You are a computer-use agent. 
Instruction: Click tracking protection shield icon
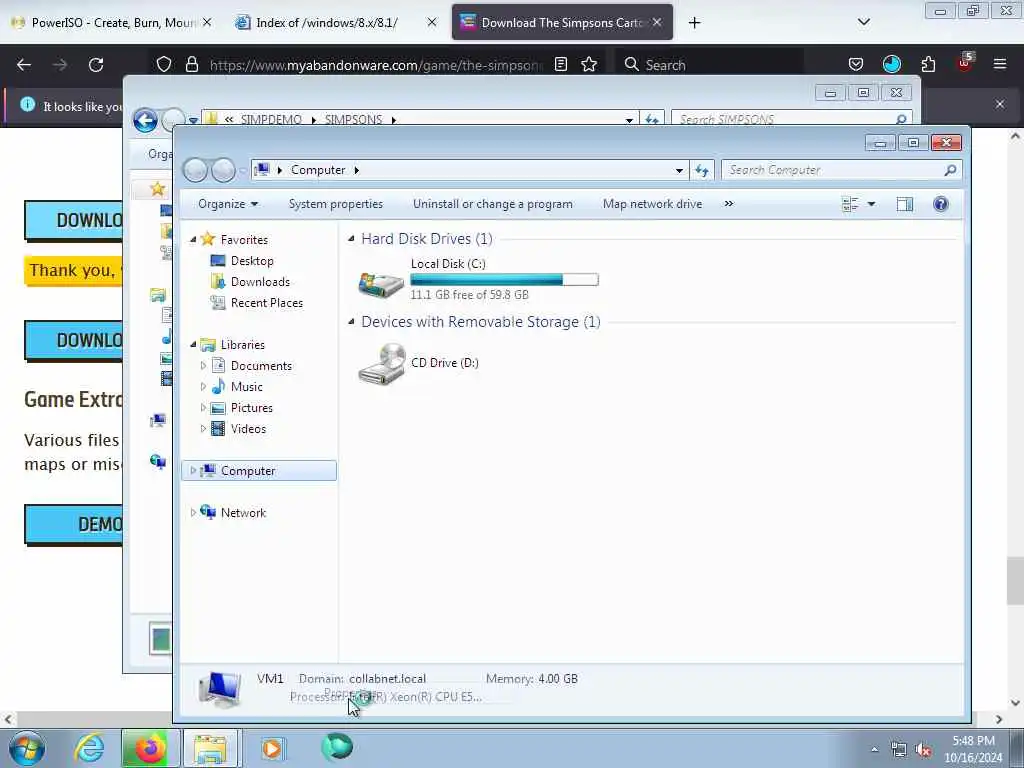(x=164, y=65)
